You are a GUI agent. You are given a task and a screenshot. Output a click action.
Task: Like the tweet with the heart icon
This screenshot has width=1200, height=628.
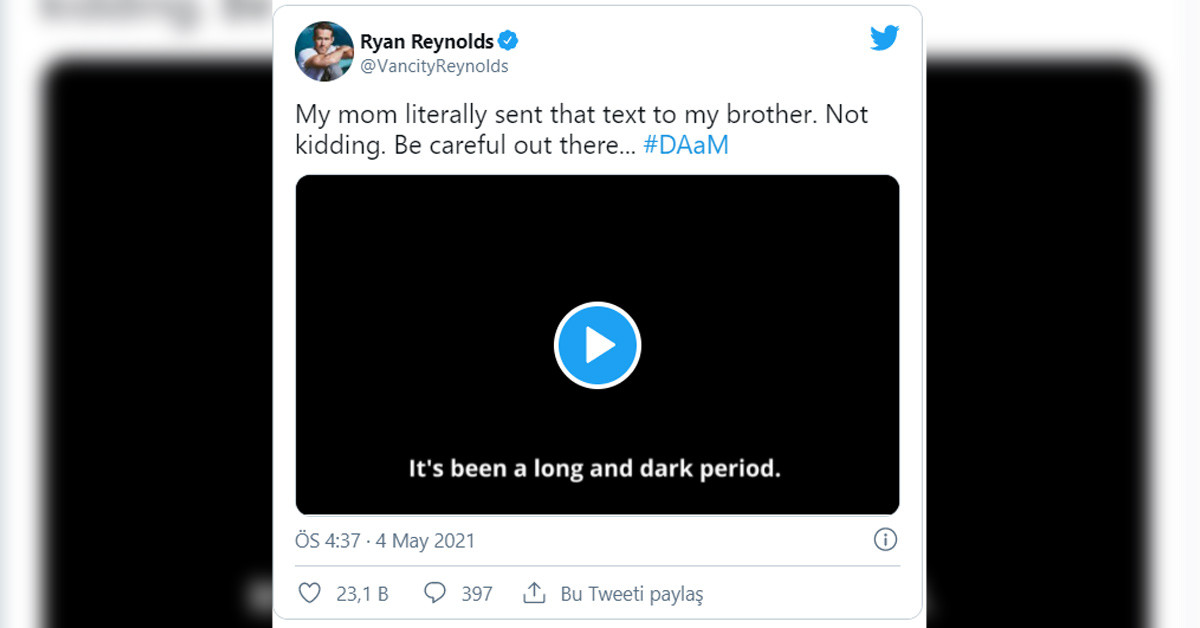click(310, 593)
